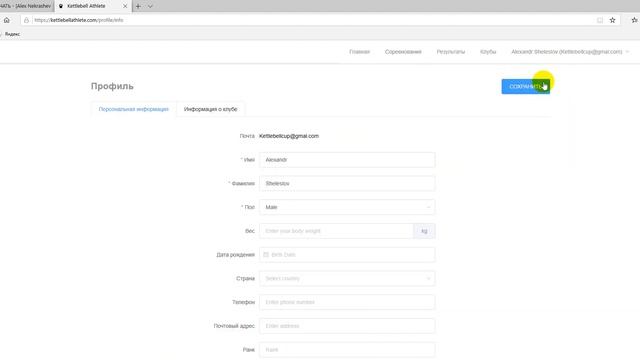
Task: Open a new tab with plus icon
Action: [138, 6]
